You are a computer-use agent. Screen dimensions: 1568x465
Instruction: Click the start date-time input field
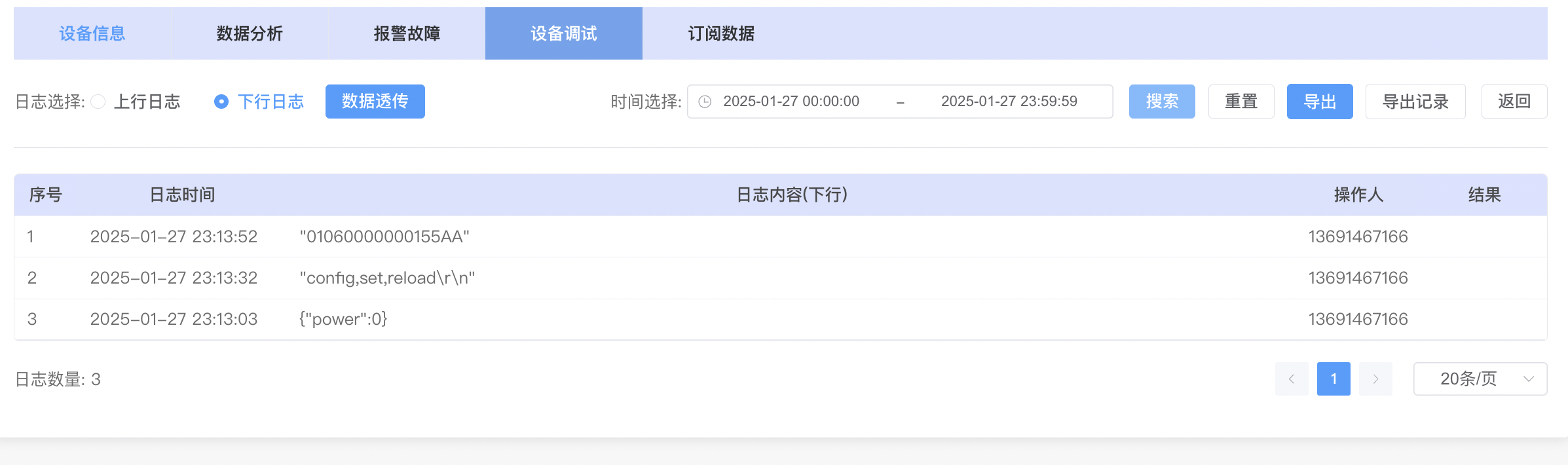click(x=791, y=102)
